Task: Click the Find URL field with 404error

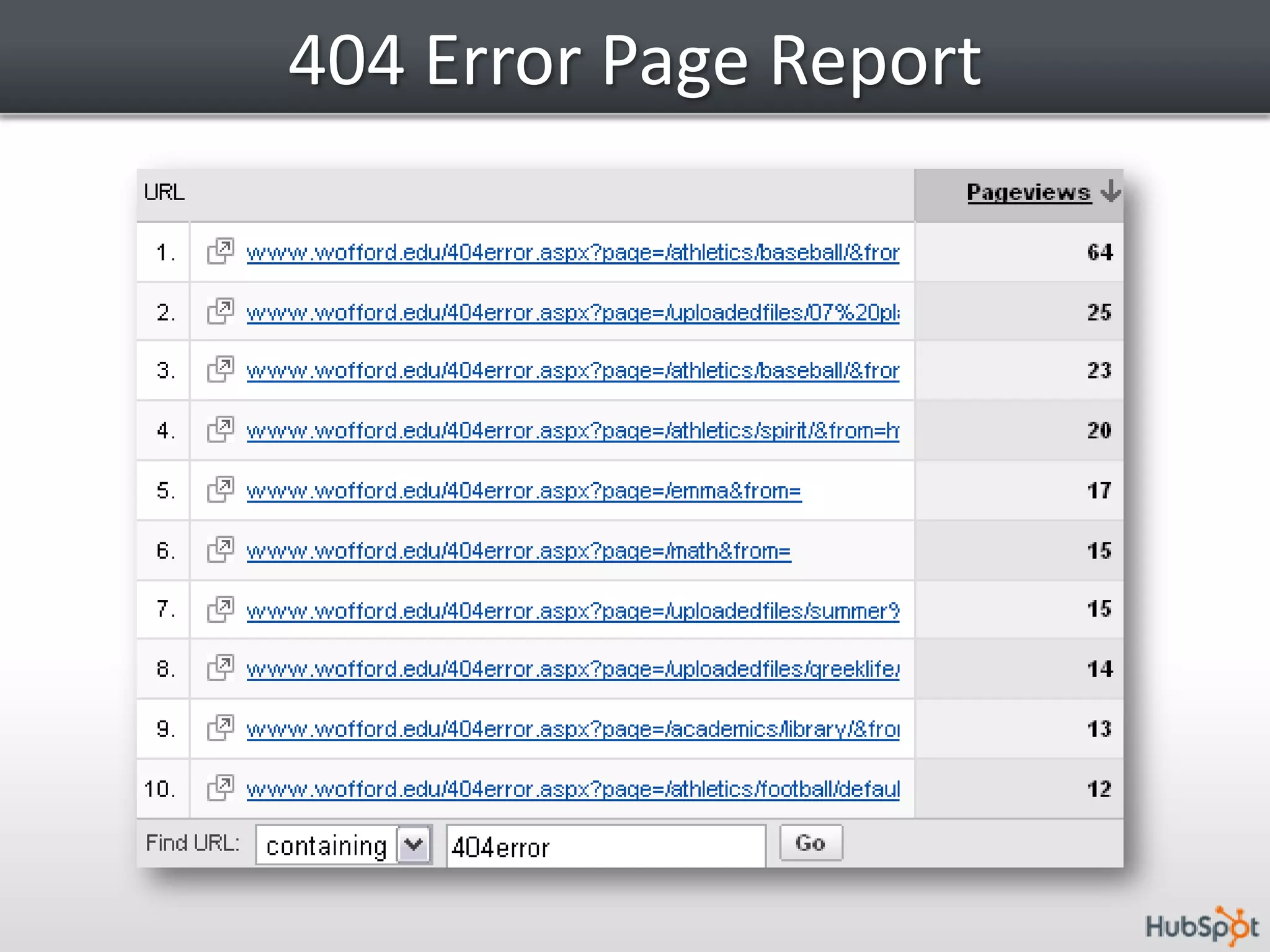Action: point(606,845)
